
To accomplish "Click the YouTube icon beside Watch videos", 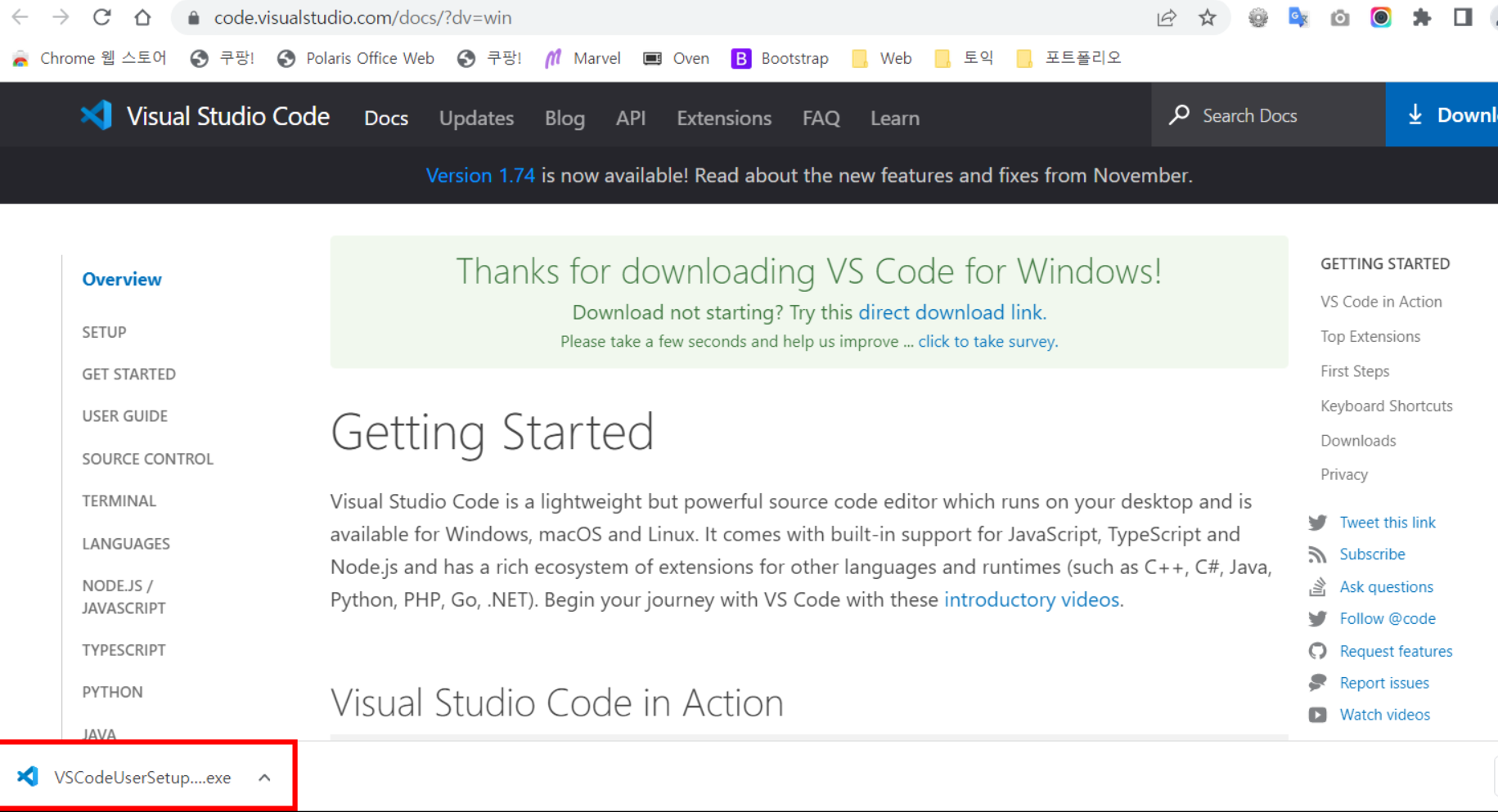I will click(x=1317, y=715).
